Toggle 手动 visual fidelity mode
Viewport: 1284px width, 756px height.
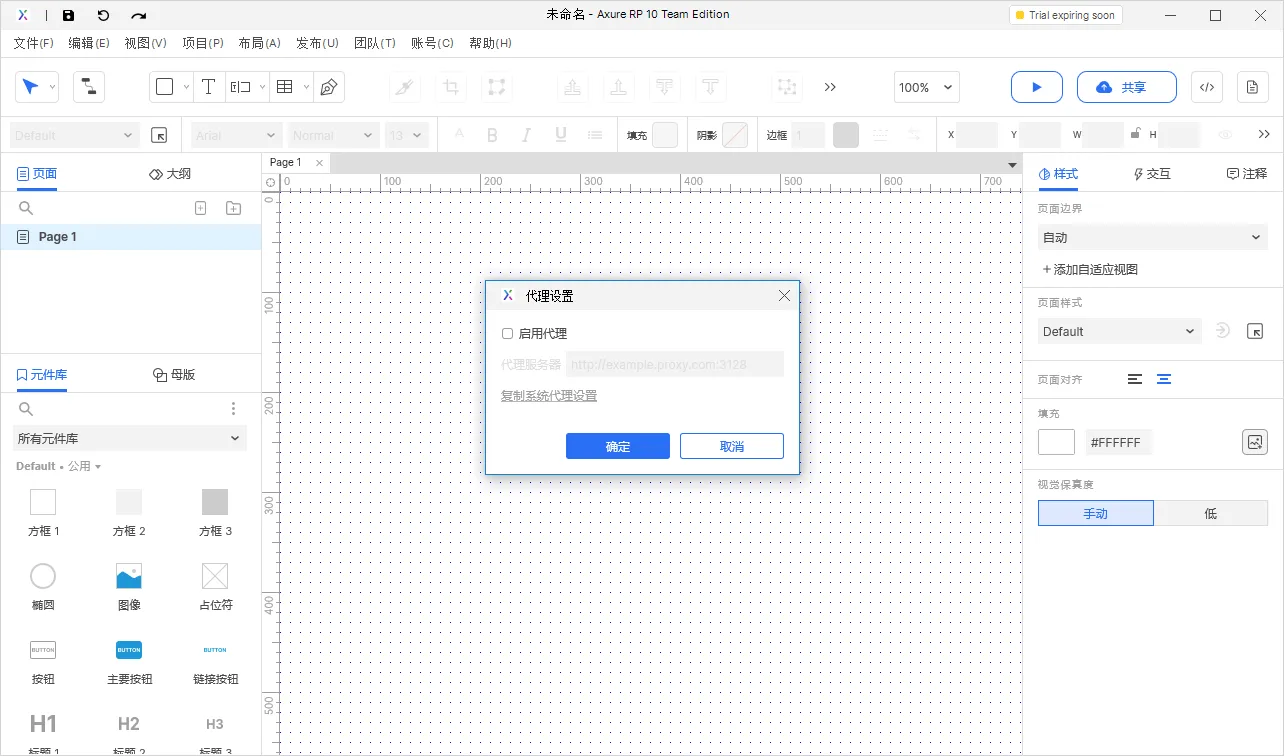1095,513
